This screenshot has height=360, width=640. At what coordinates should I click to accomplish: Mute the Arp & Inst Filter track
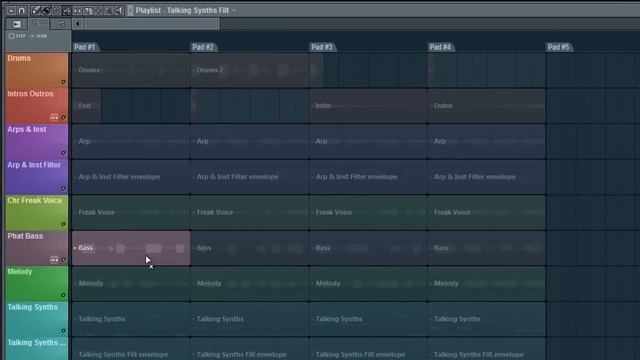63,189
